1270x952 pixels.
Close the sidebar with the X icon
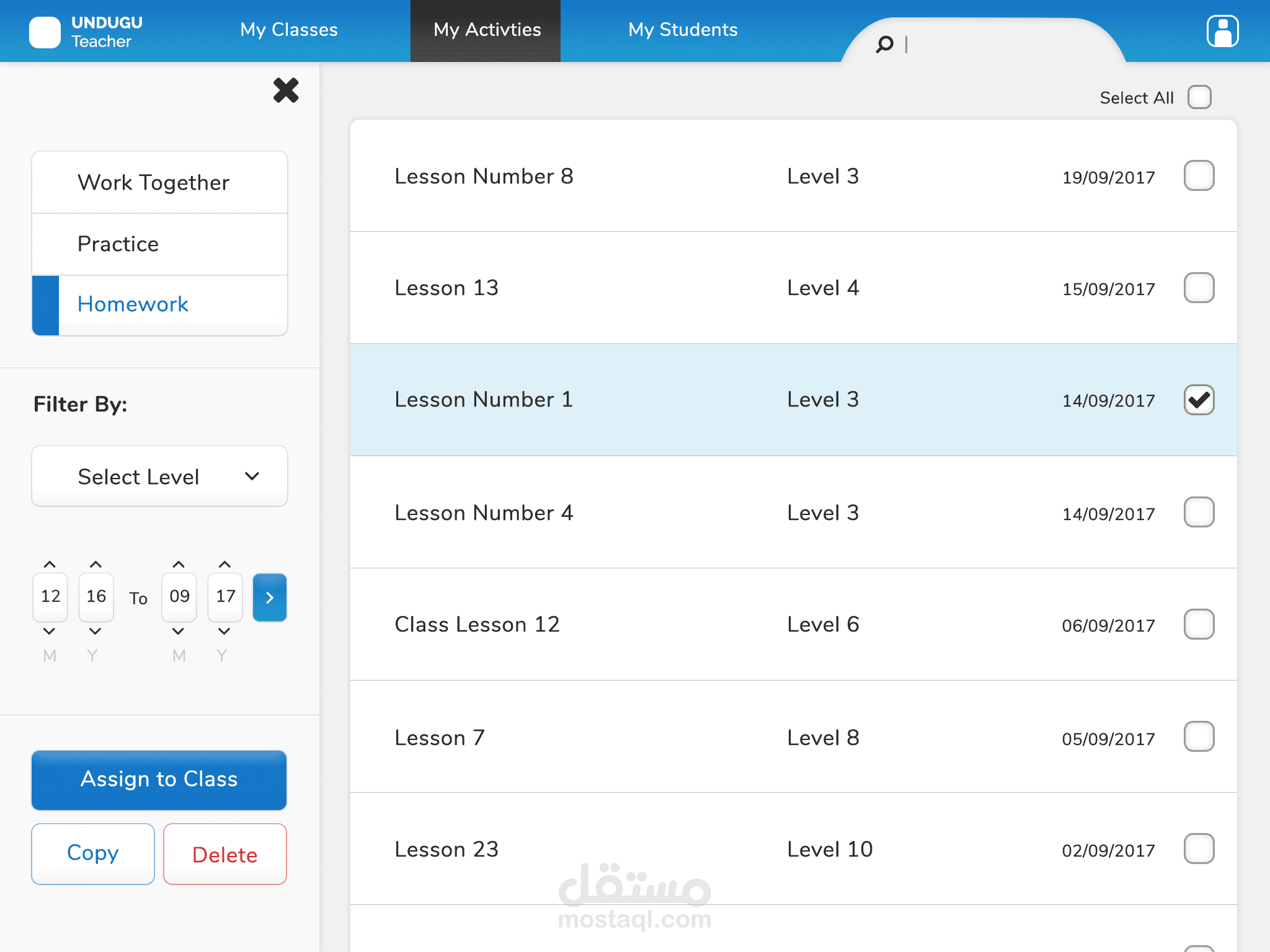(286, 90)
